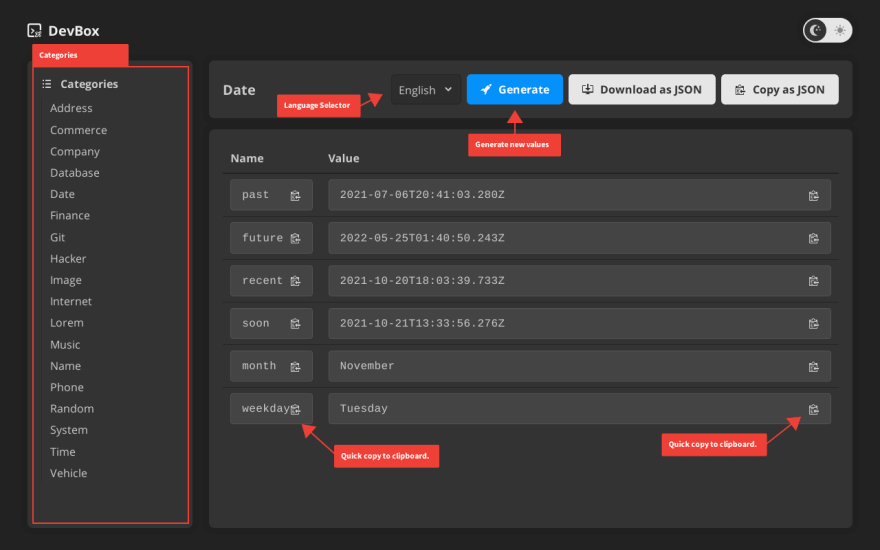The image size is (880, 550).
Task: Click the 'Date' panel heading
Action: pos(239,90)
